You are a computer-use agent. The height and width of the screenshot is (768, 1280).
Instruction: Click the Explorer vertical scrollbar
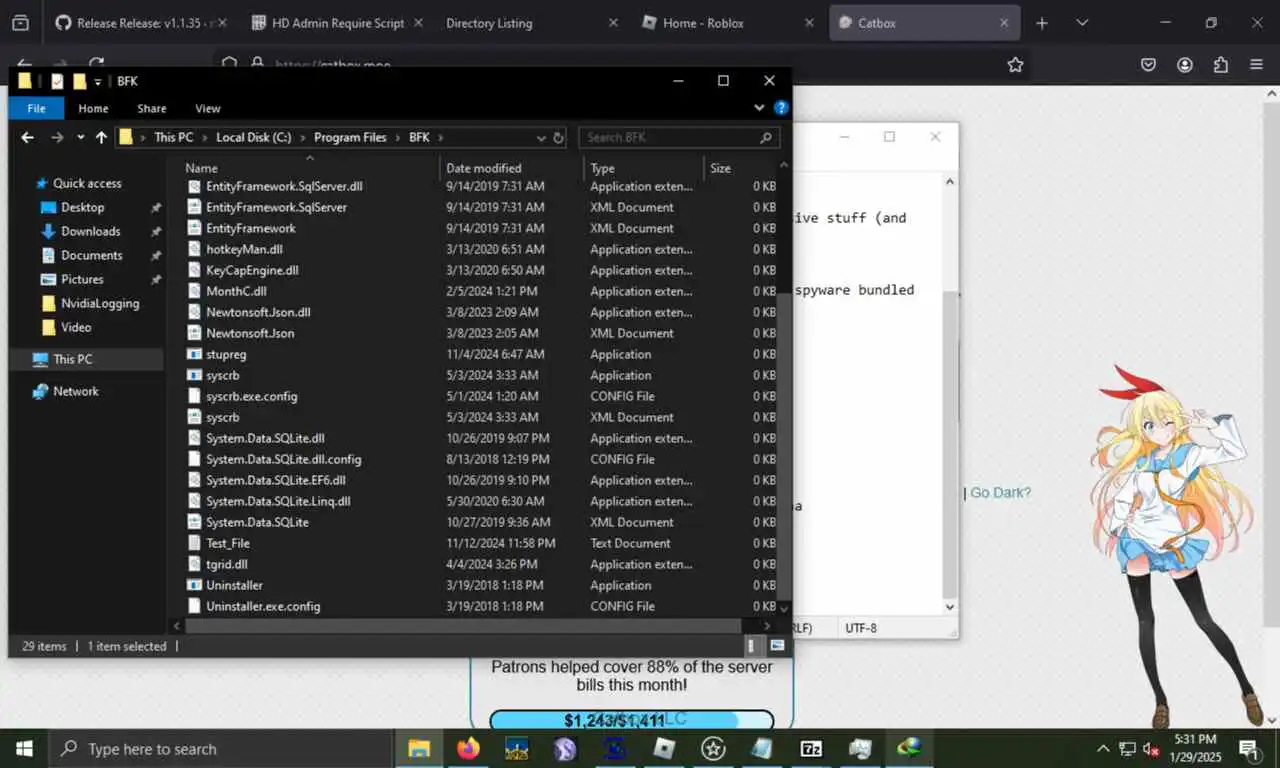pos(784,447)
